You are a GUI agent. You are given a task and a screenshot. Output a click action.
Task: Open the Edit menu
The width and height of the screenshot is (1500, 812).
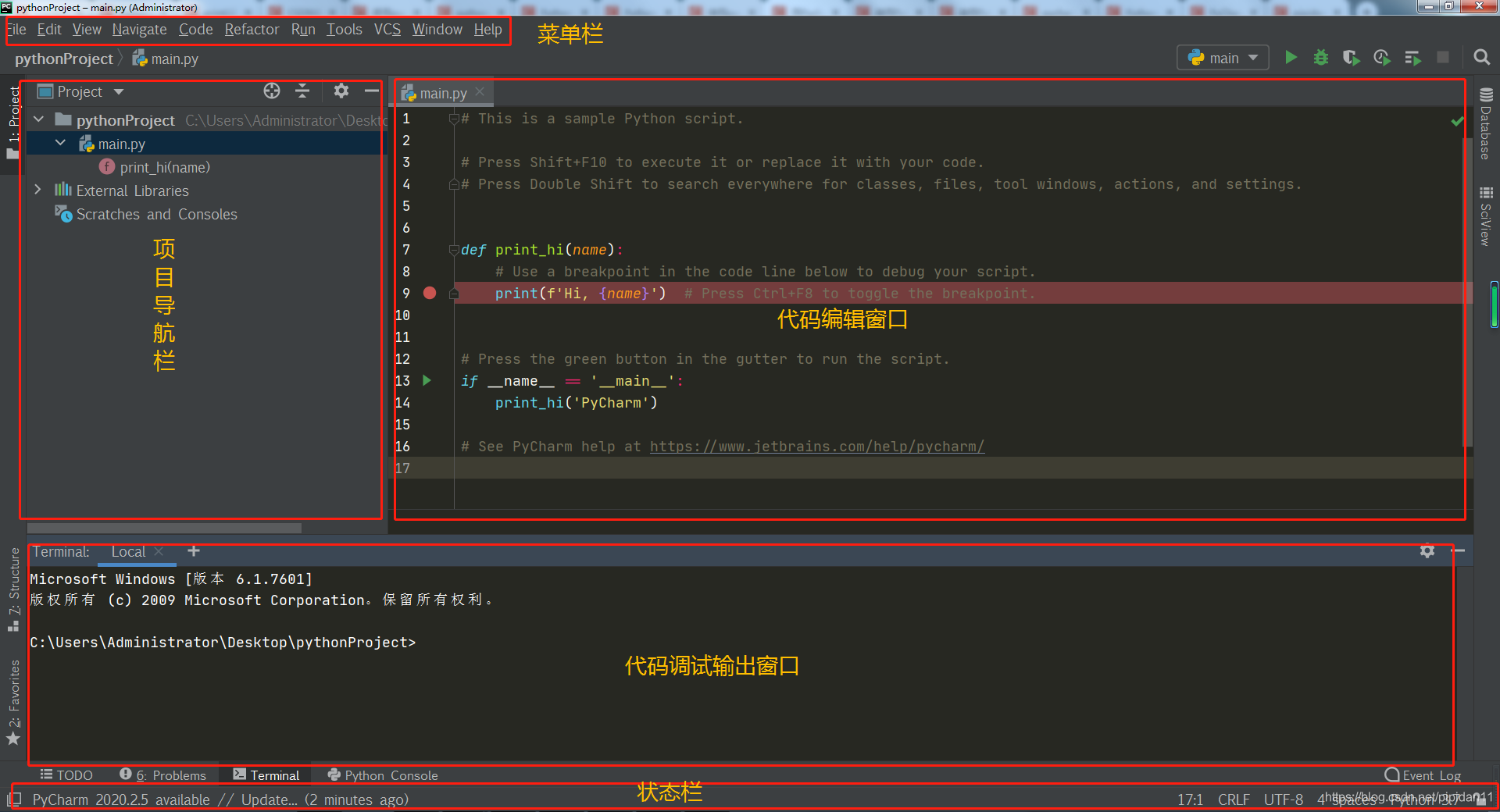tap(48, 30)
